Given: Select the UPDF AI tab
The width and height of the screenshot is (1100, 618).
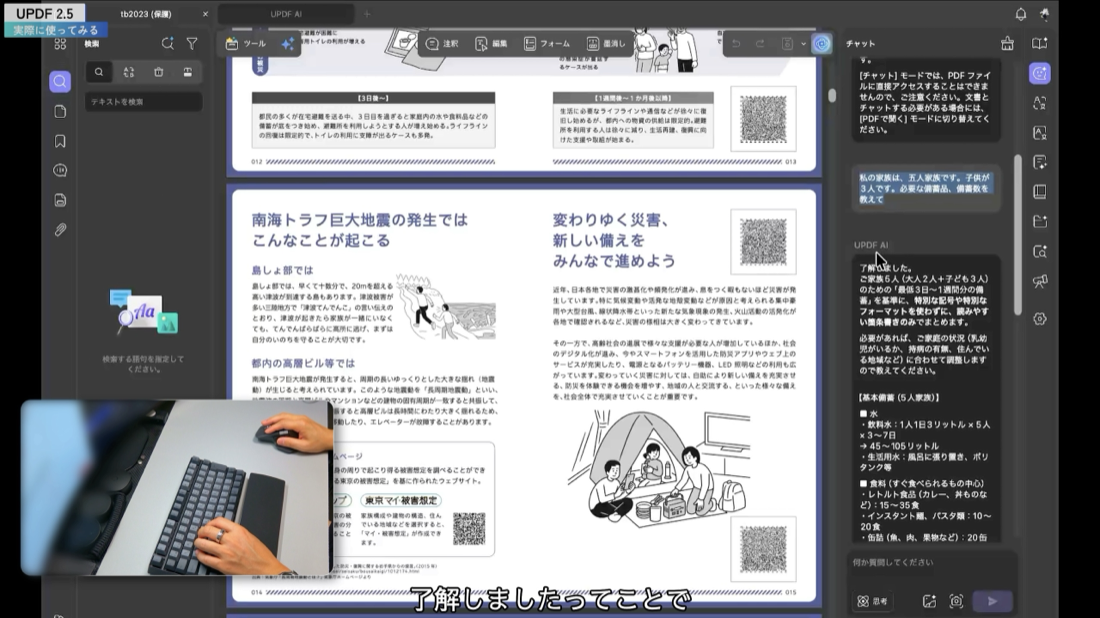Looking at the screenshot, I should click(x=286, y=14).
